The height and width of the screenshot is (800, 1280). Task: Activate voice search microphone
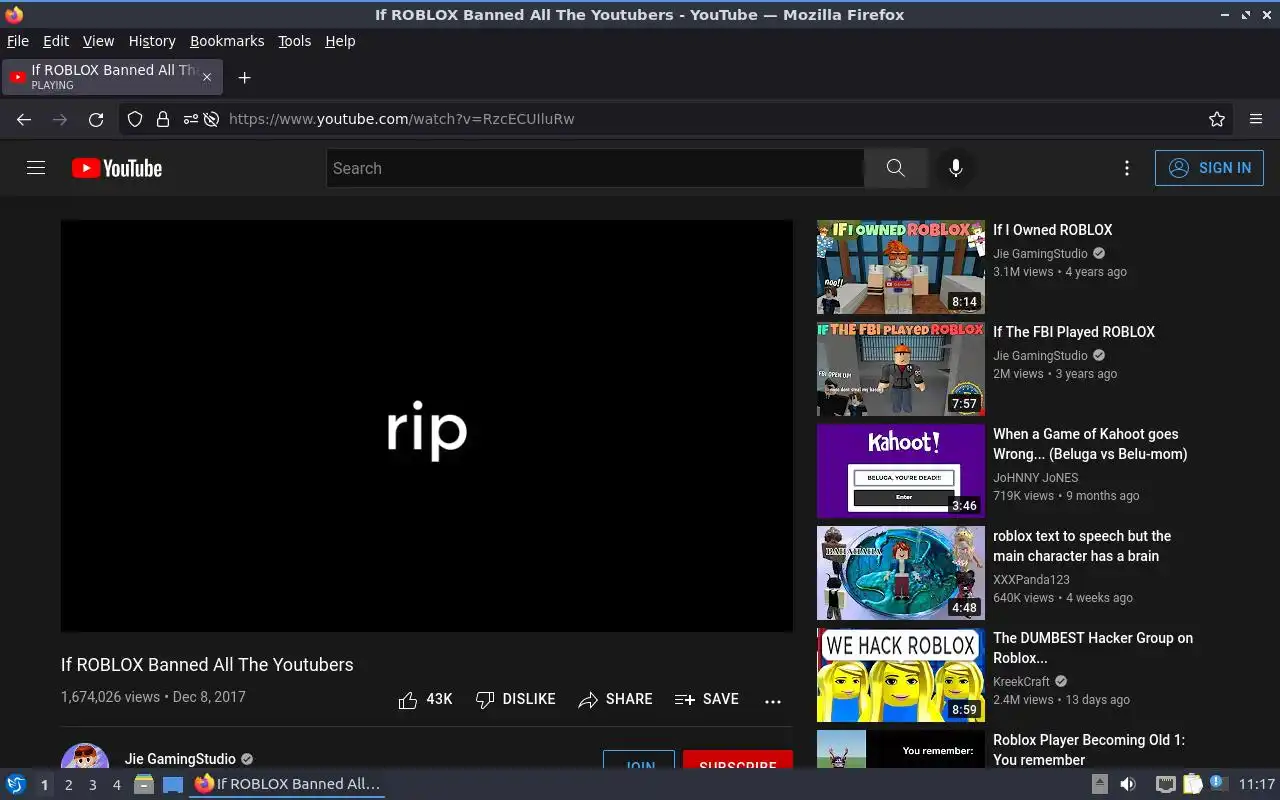click(x=956, y=168)
